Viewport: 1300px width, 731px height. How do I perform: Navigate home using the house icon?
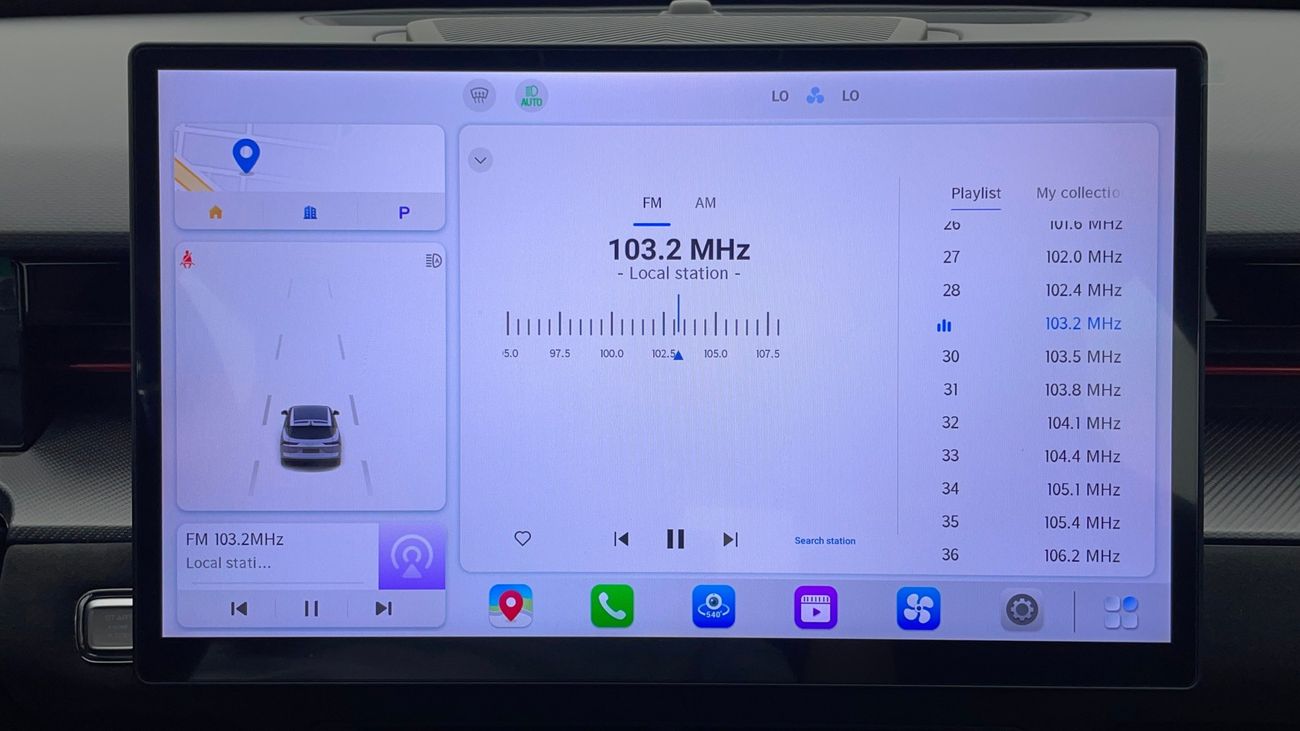[x=216, y=213]
